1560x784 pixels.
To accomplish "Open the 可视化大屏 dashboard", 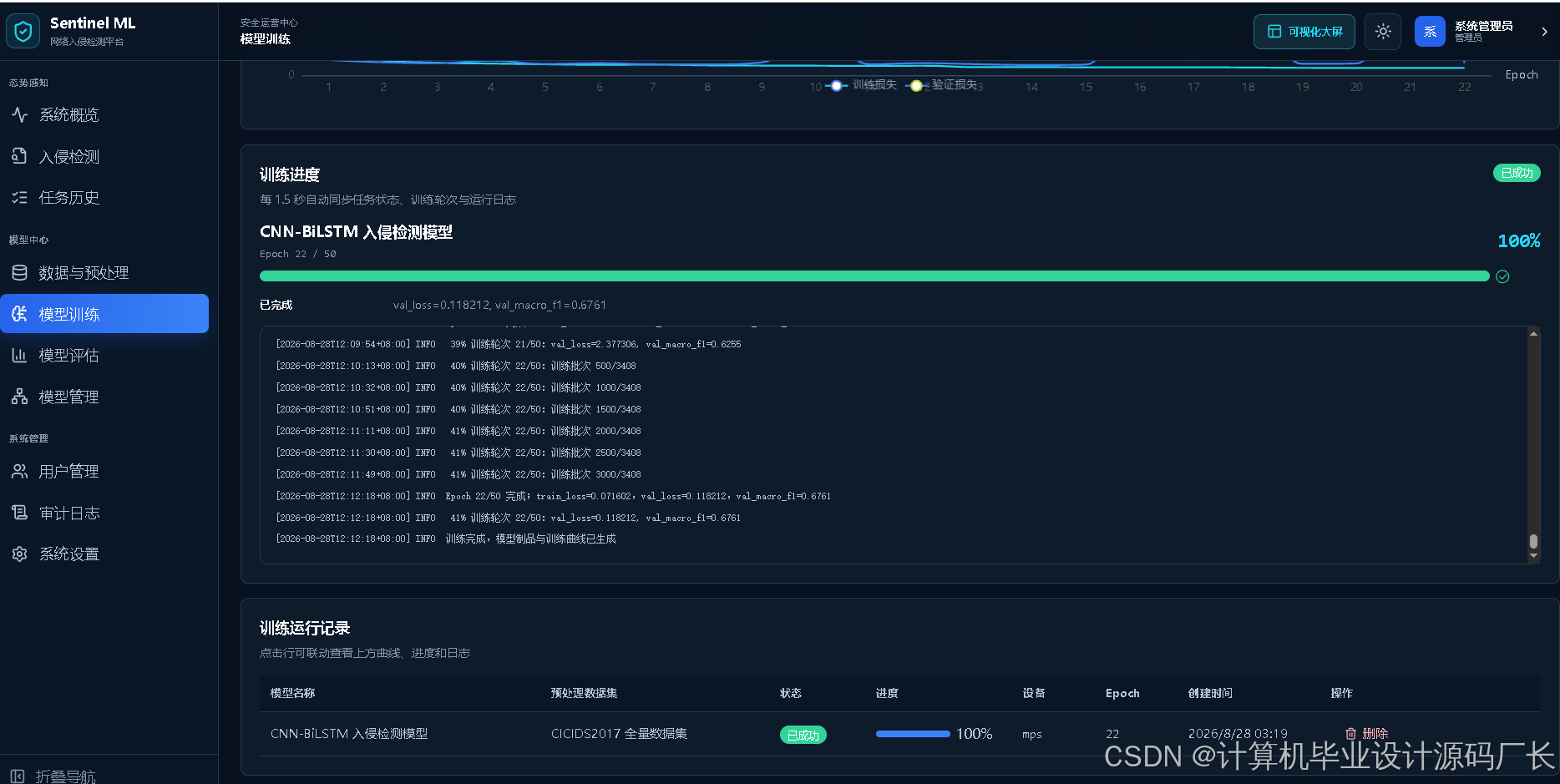I will pos(1304,32).
